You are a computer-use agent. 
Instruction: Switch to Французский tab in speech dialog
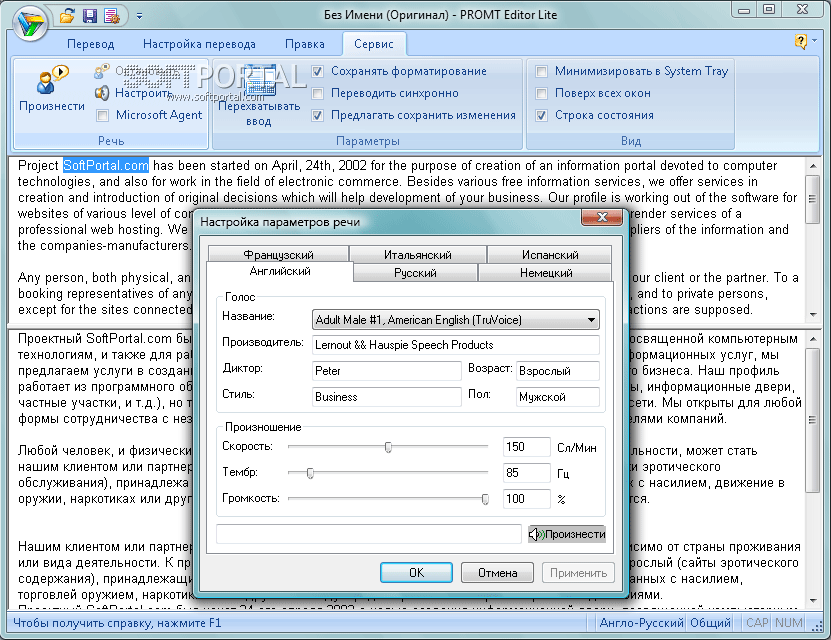(278, 254)
